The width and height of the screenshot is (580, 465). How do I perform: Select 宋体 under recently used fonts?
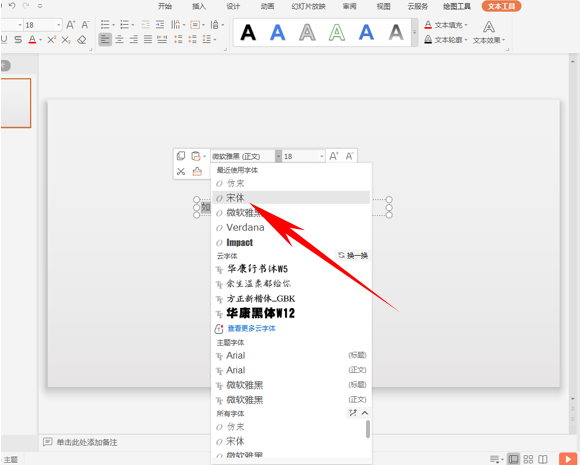[x=291, y=198]
